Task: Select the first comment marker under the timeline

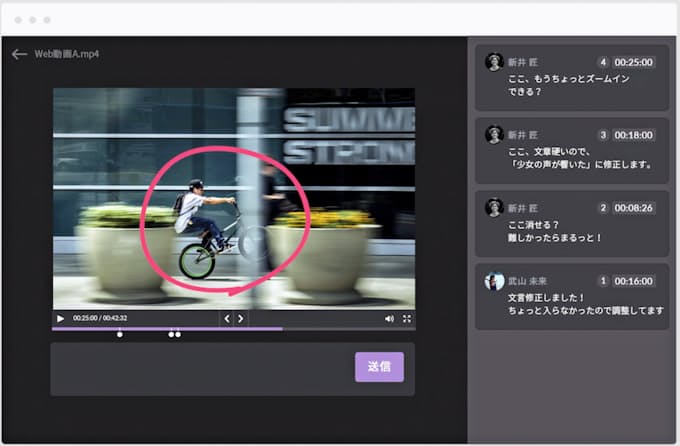Action: coord(120,334)
